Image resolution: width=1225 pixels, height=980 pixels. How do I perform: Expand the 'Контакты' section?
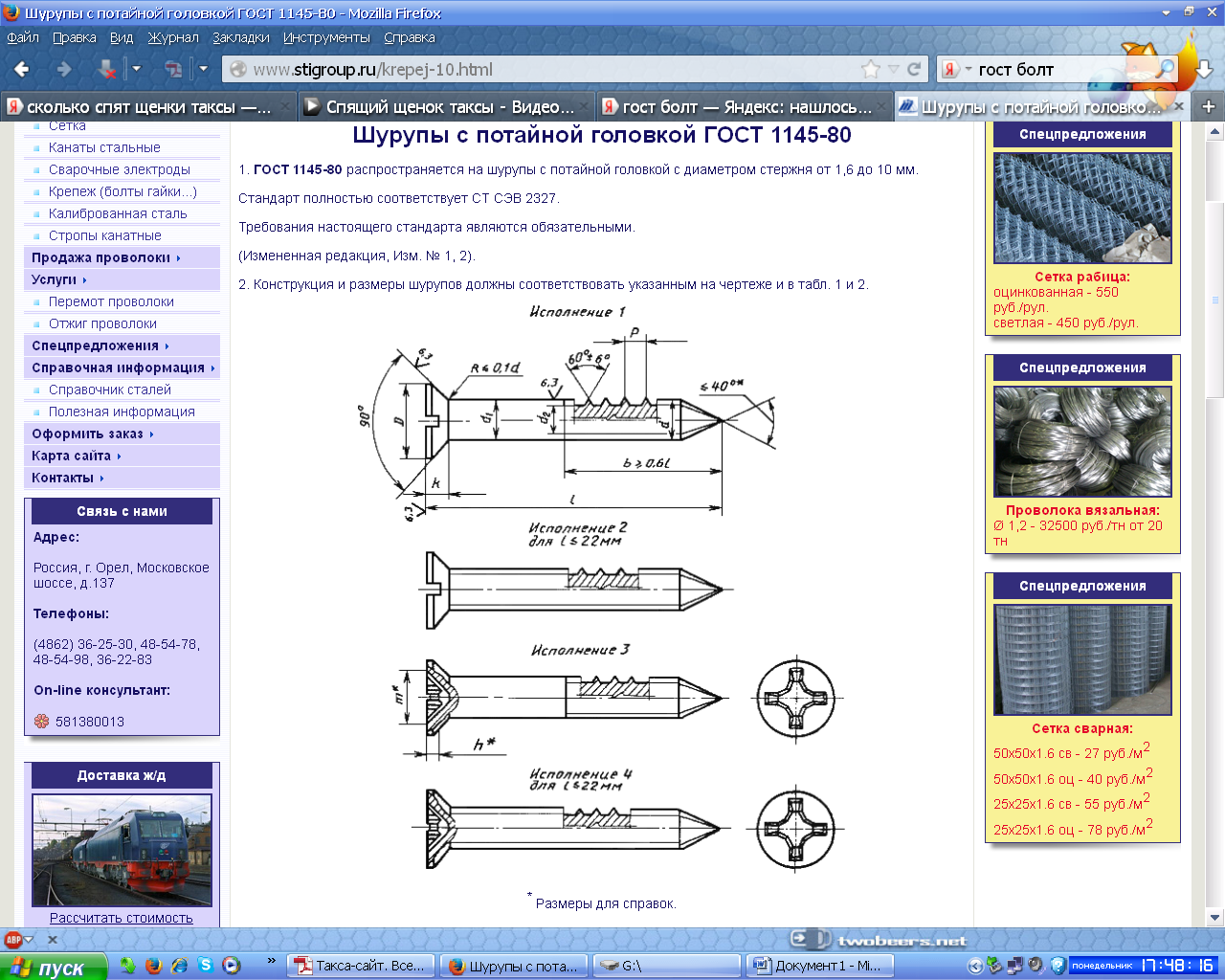coord(122,478)
